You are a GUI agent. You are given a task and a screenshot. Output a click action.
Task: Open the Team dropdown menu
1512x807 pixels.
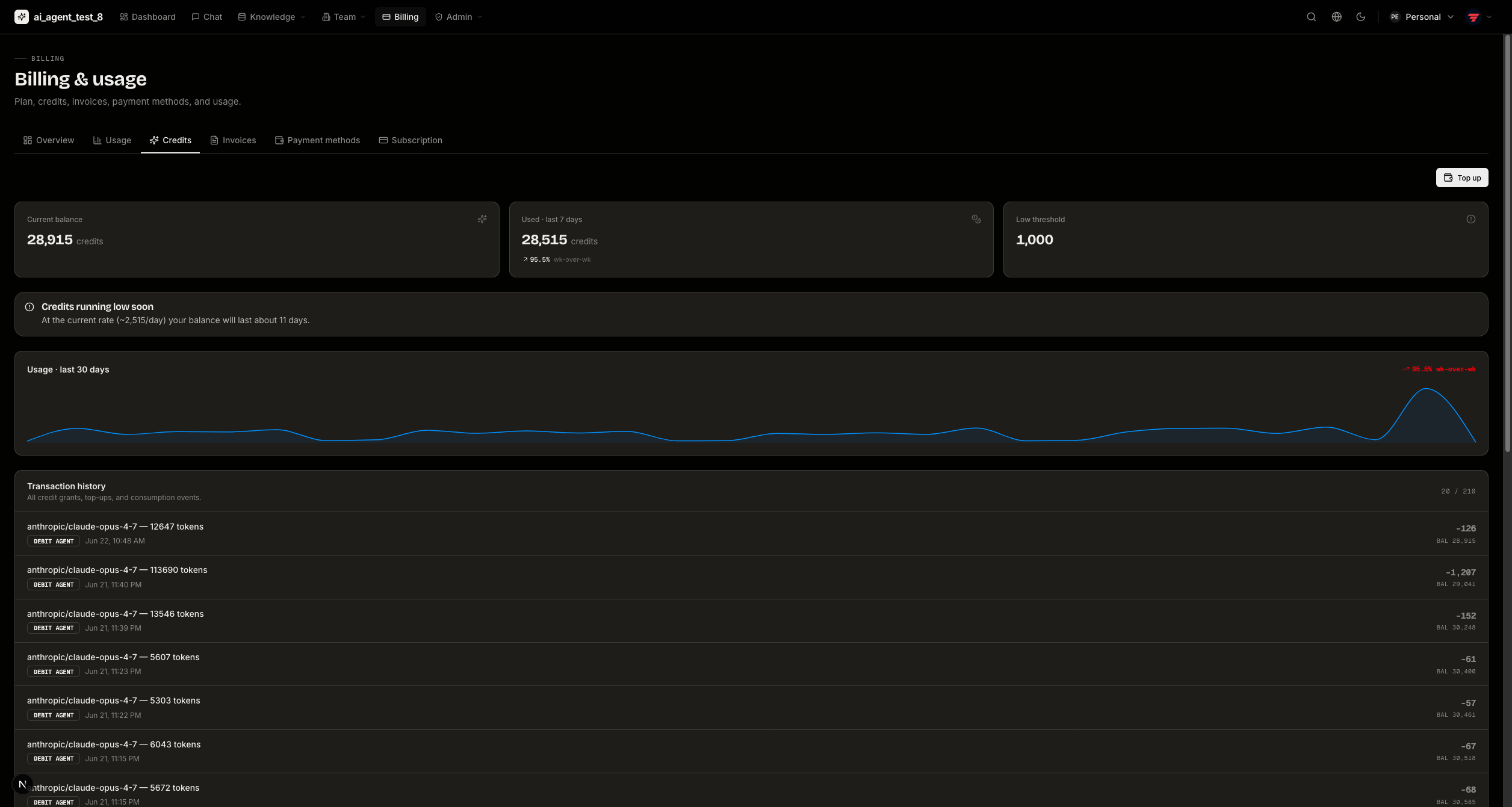[x=344, y=17]
